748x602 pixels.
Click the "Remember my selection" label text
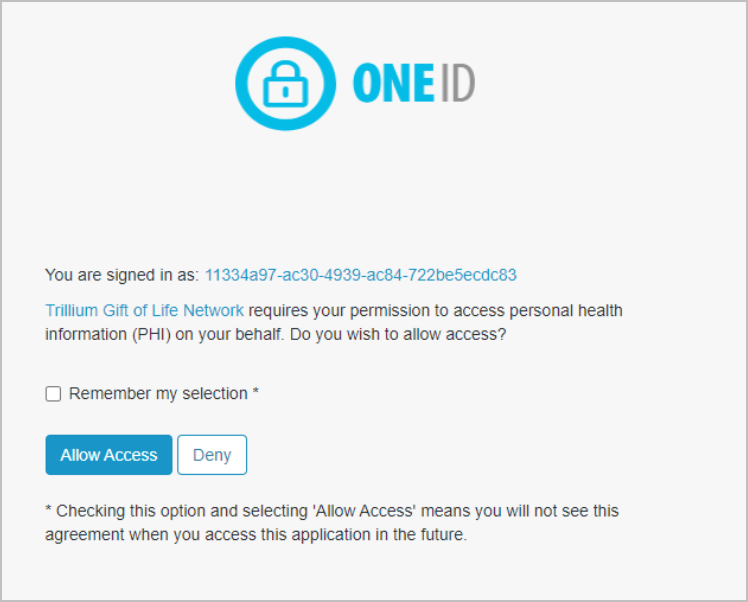pyautogui.click(x=158, y=394)
